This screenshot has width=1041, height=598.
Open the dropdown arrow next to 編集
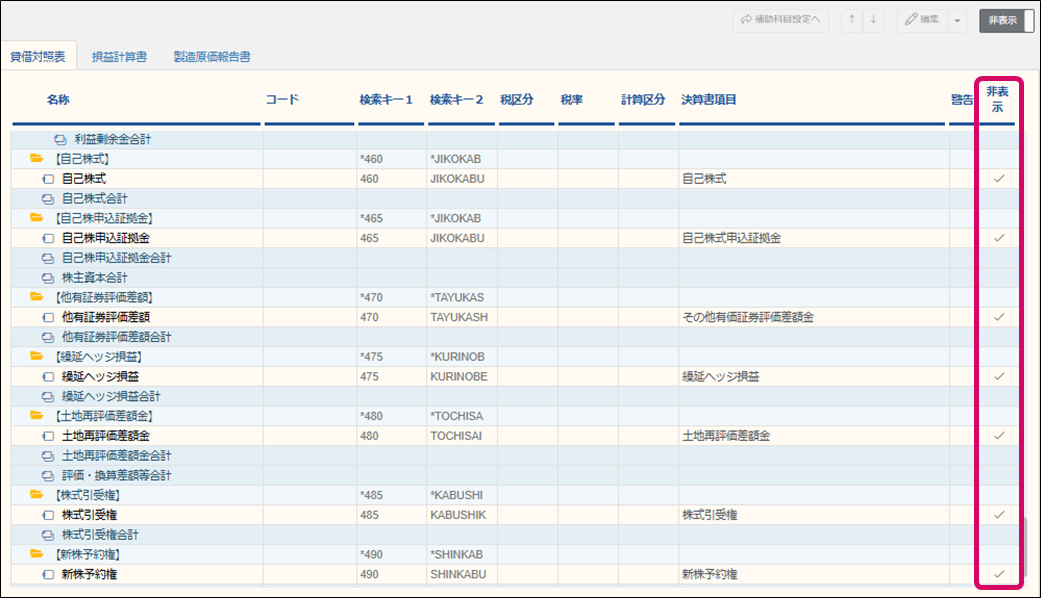(x=958, y=20)
